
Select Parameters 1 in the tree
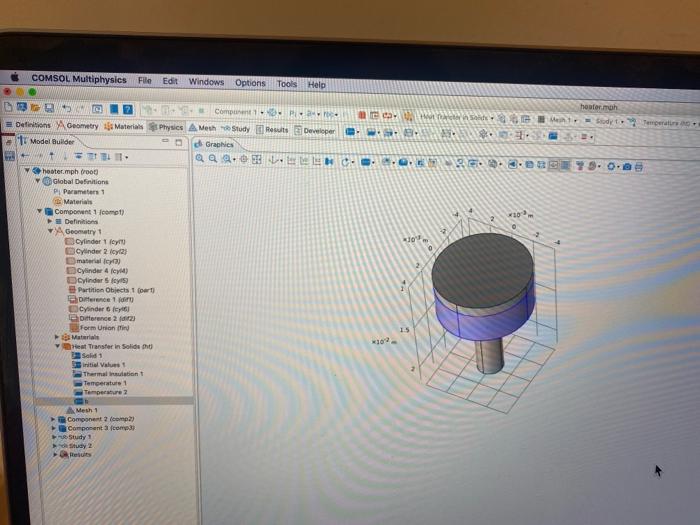(79, 192)
